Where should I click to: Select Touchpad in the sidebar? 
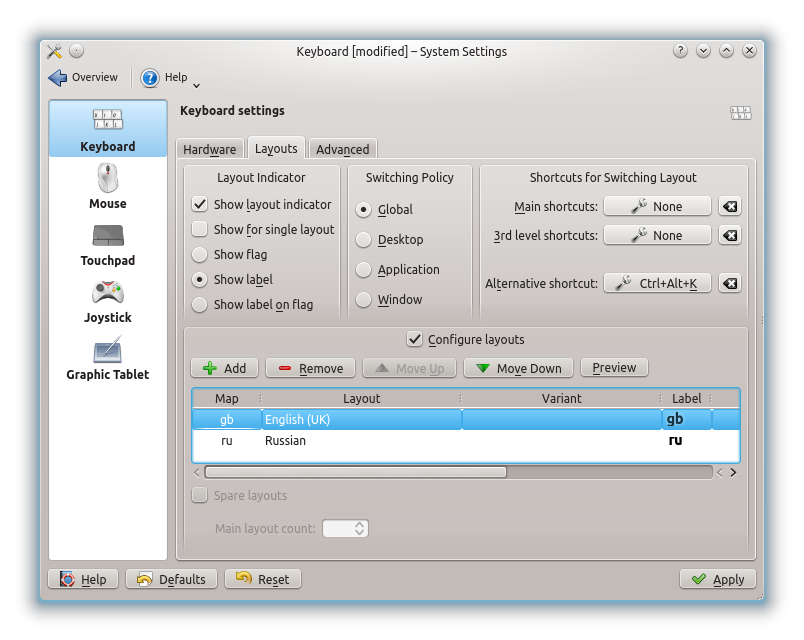107,244
